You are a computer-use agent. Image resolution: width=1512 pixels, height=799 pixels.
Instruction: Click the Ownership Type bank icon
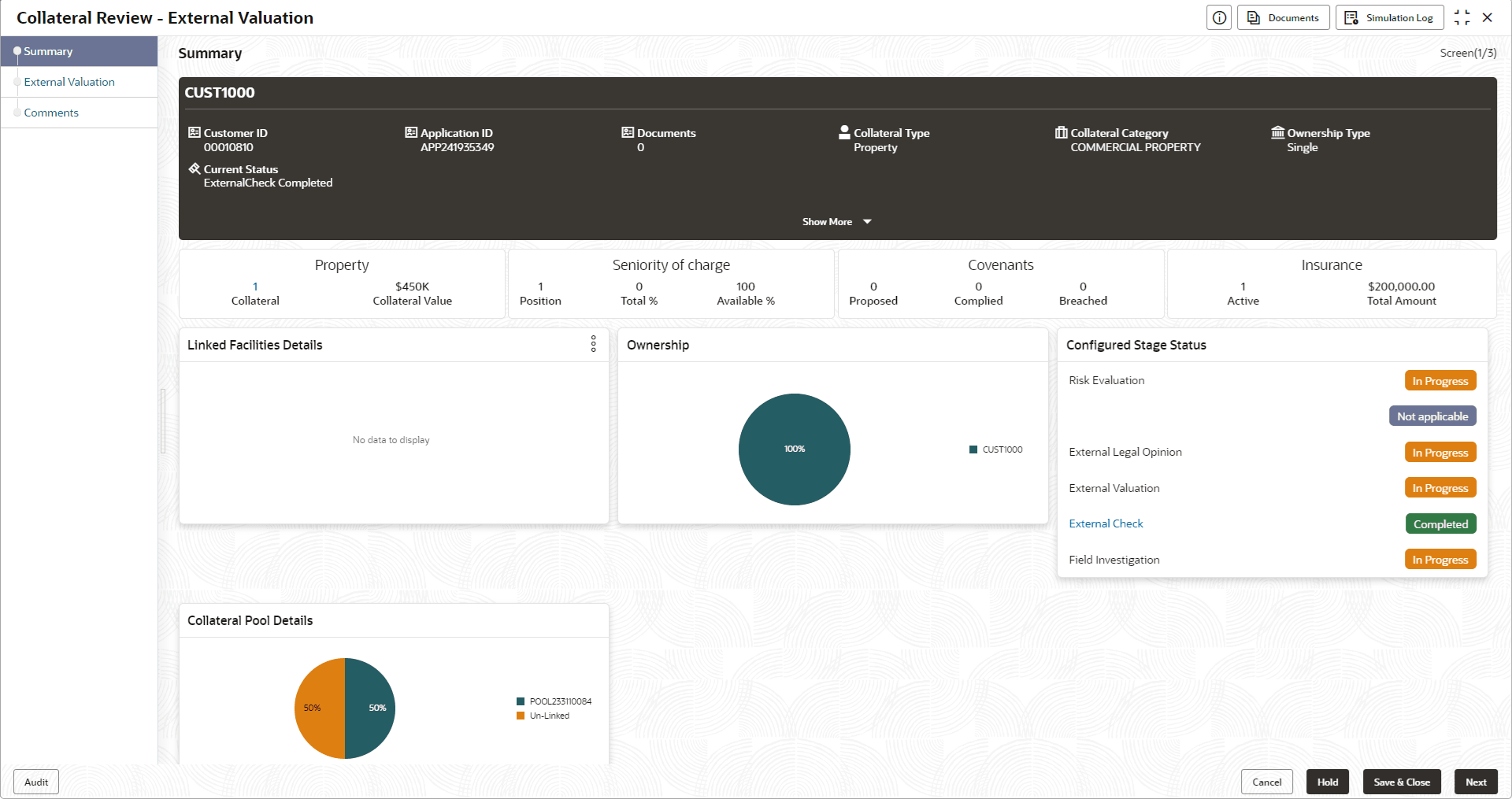click(1277, 132)
